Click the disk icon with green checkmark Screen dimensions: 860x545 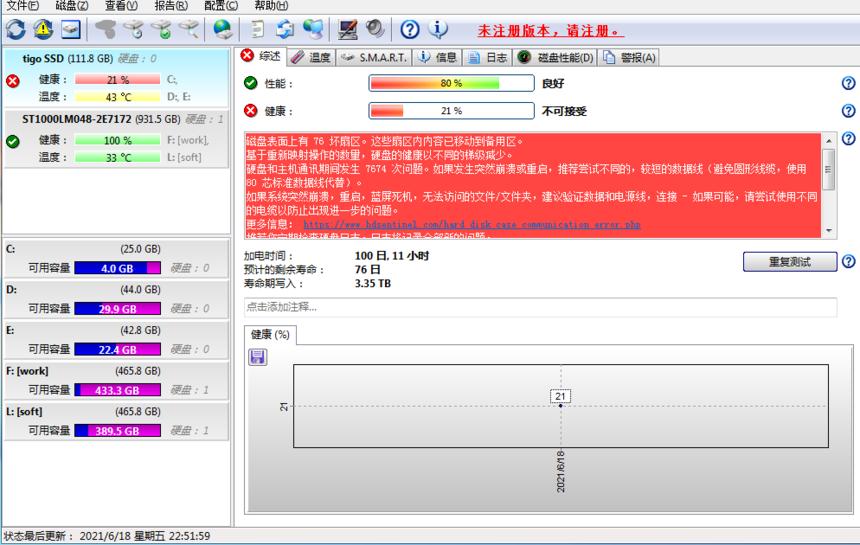coord(161,29)
